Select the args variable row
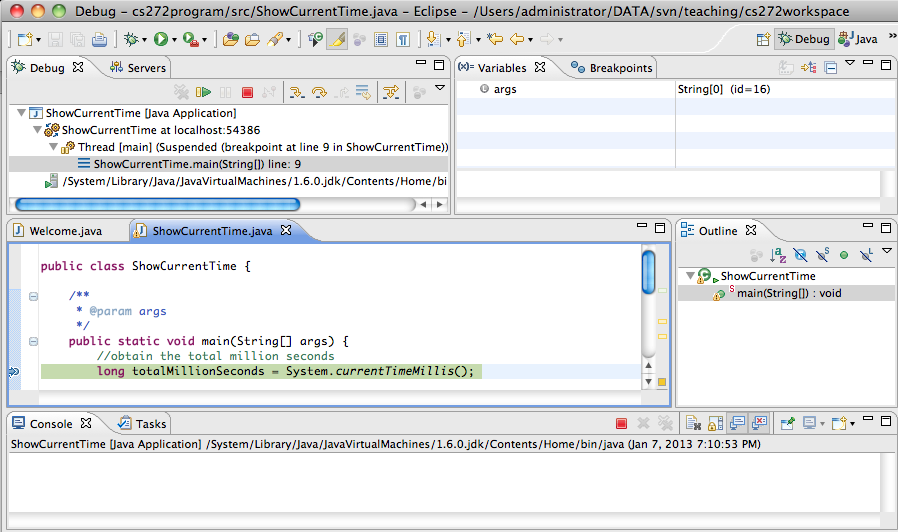This screenshot has height=532, width=898. [x=566, y=89]
